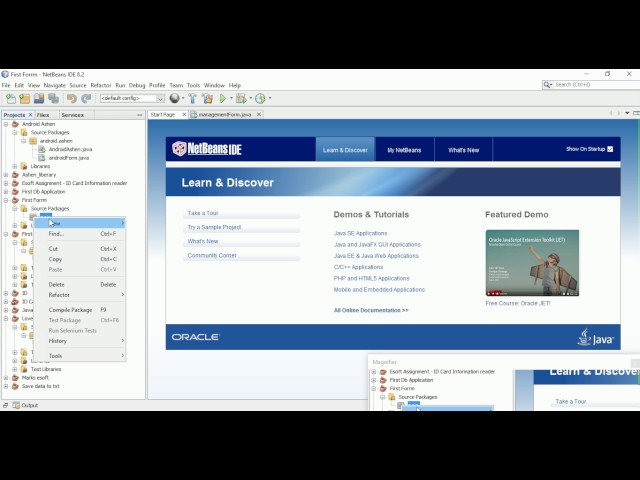This screenshot has width=640, height=480.
Task: Open the Profile Project dropdown arrow
Action: (x=270, y=98)
